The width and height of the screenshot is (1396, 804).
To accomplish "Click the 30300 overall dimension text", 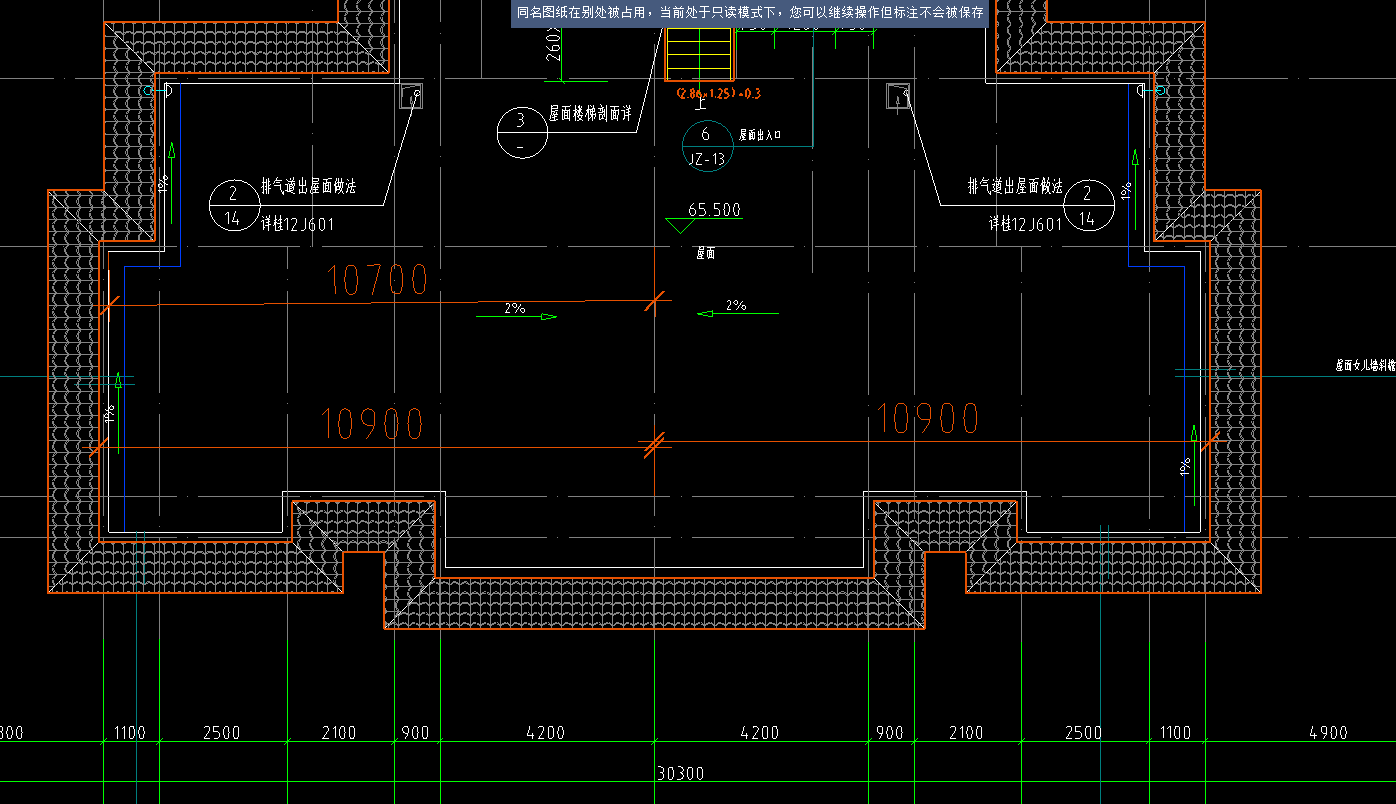I will coord(681,773).
